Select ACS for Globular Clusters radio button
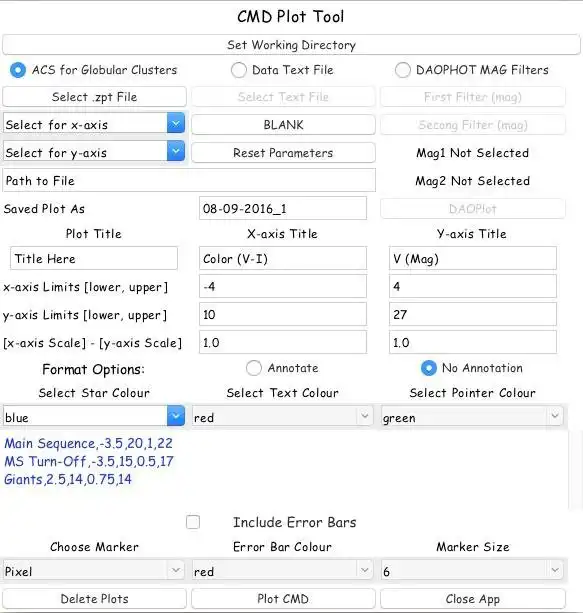583x613 pixels. click(18, 70)
